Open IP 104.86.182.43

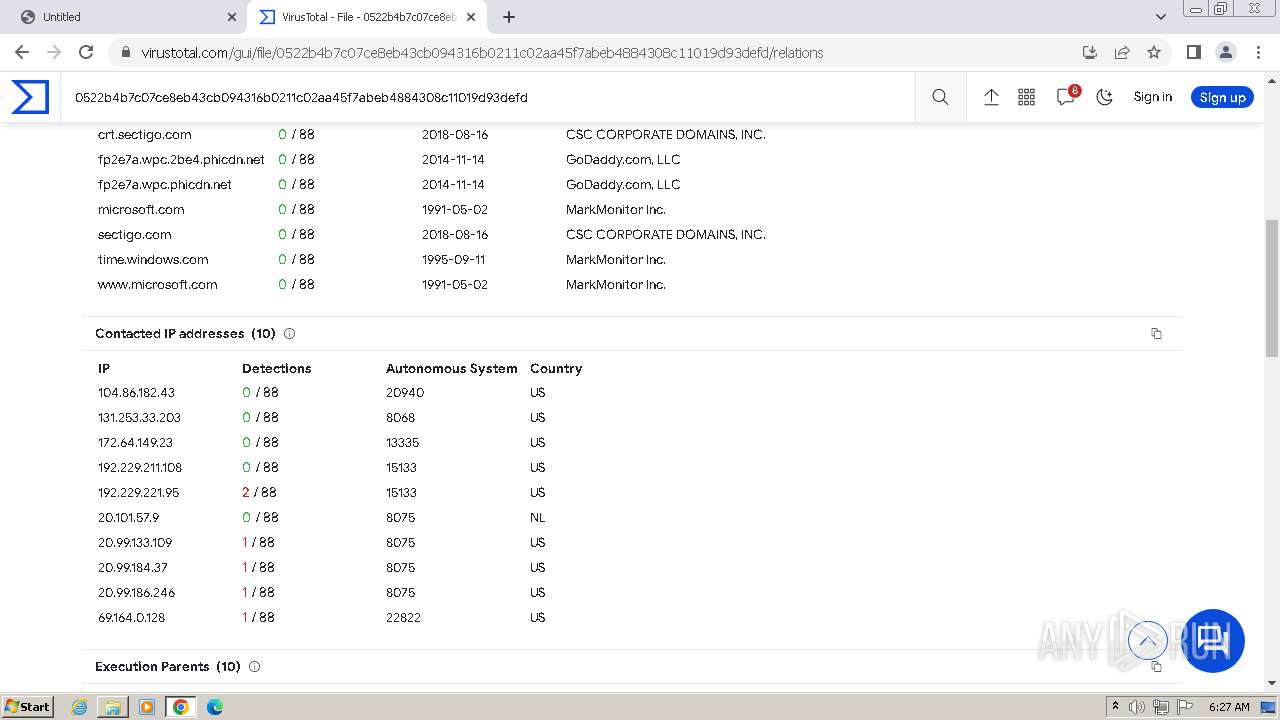click(x=136, y=393)
